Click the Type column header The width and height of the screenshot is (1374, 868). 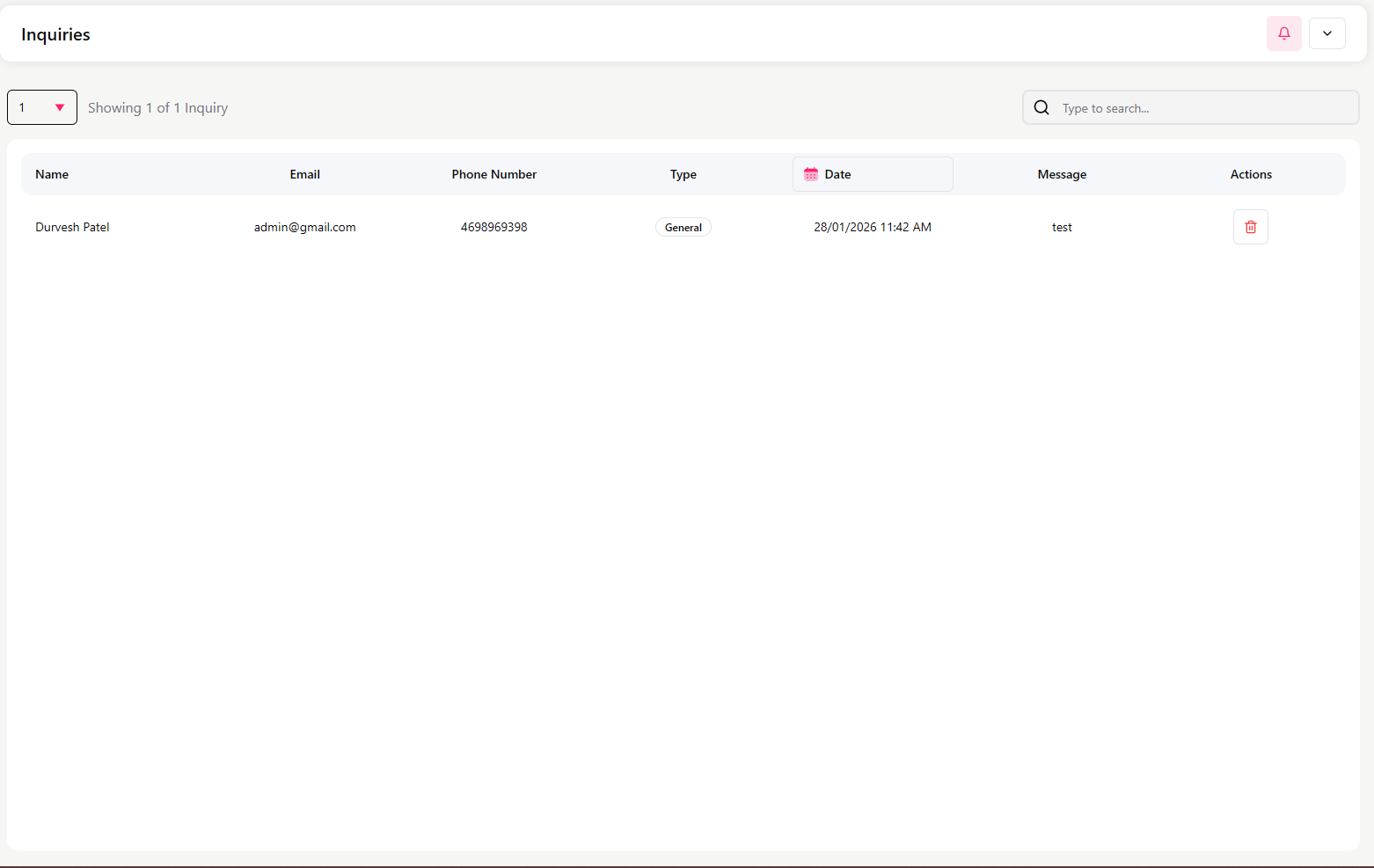tap(683, 174)
